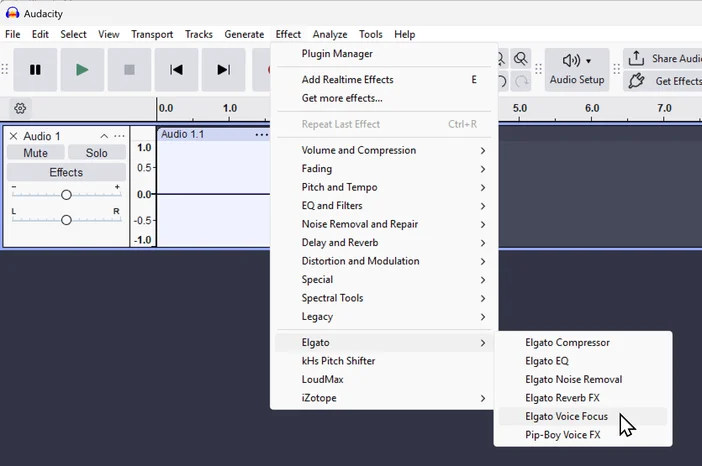702x466 pixels.
Task: Click the Audio 1 track name
Action: tap(42, 136)
